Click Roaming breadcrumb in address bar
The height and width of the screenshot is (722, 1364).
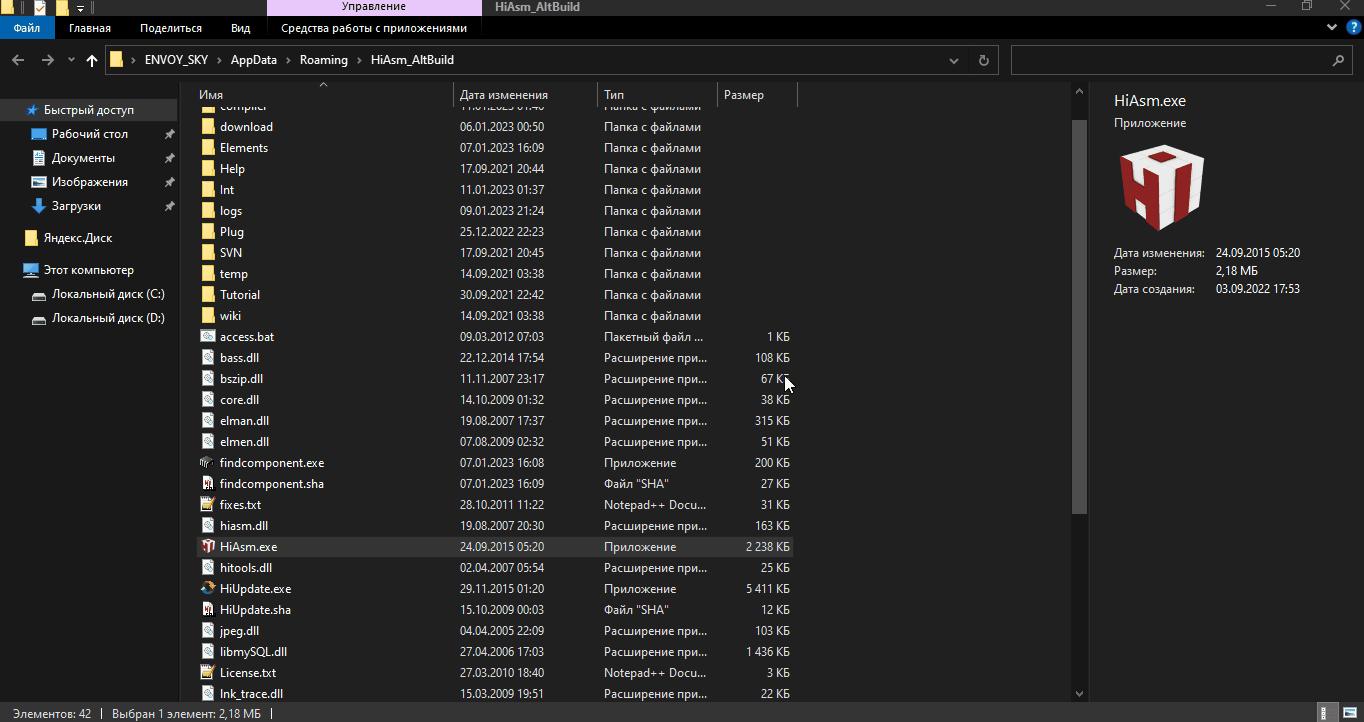point(323,60)
